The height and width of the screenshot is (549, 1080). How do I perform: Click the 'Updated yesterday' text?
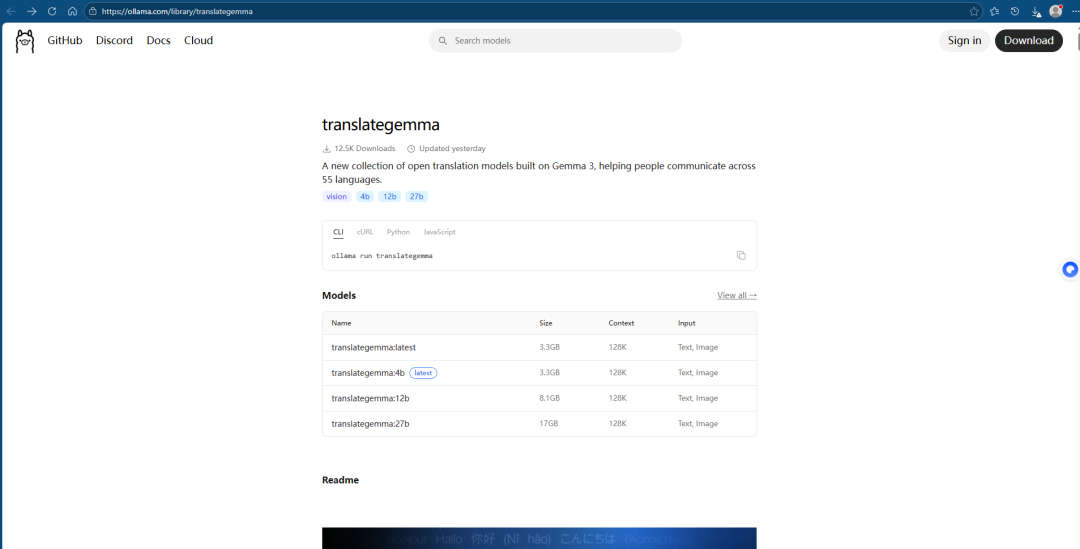click(452, 148)
